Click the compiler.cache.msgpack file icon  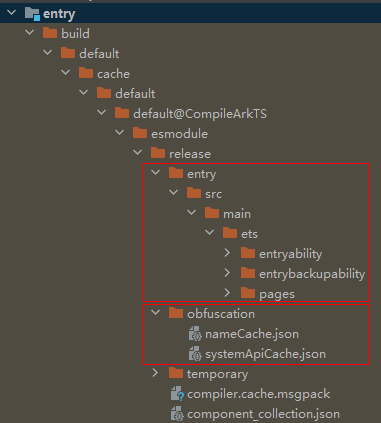tap(177, 394)
